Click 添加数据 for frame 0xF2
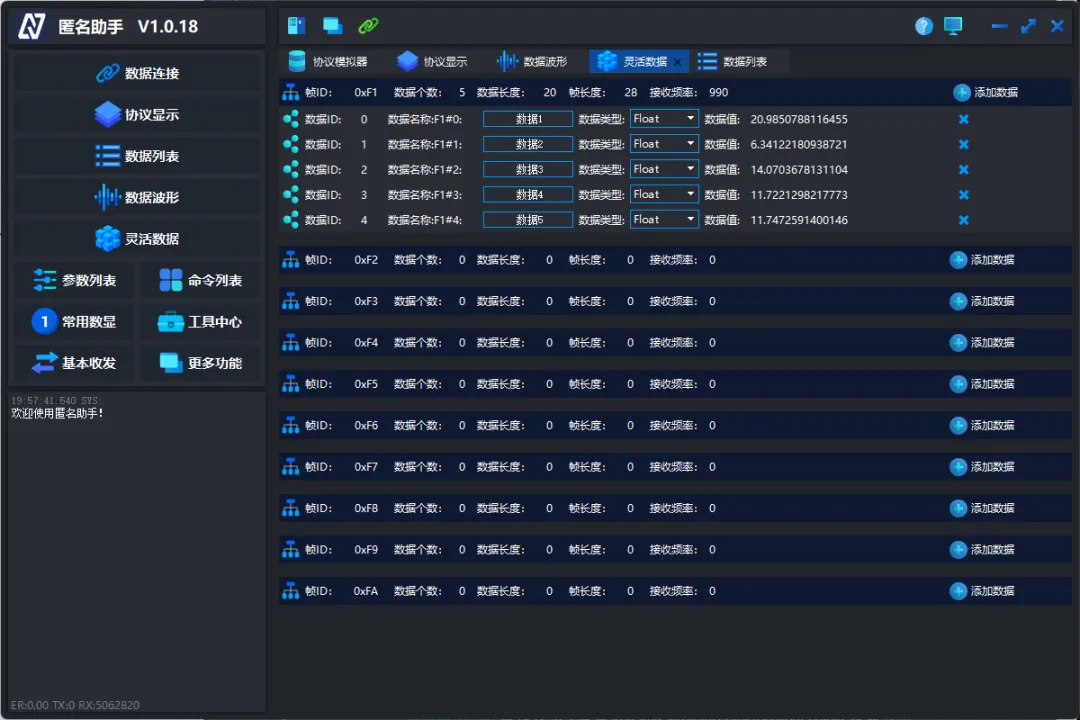 (x=982, y=260)
